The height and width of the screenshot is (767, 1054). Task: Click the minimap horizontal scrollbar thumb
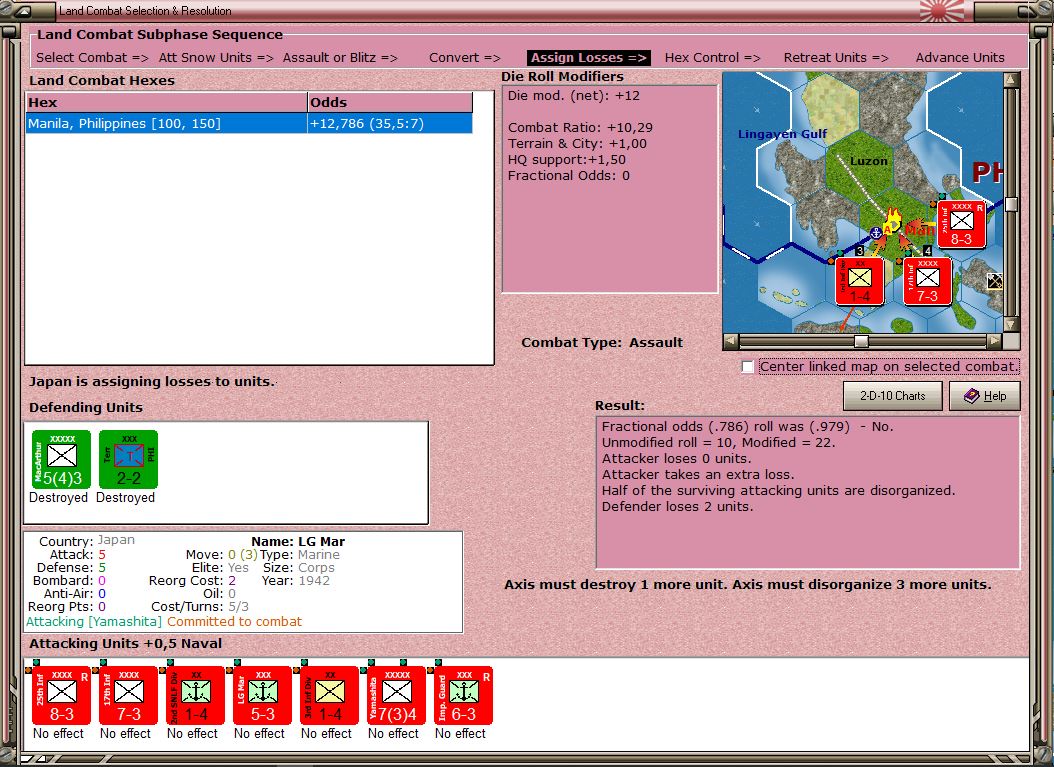861,341
